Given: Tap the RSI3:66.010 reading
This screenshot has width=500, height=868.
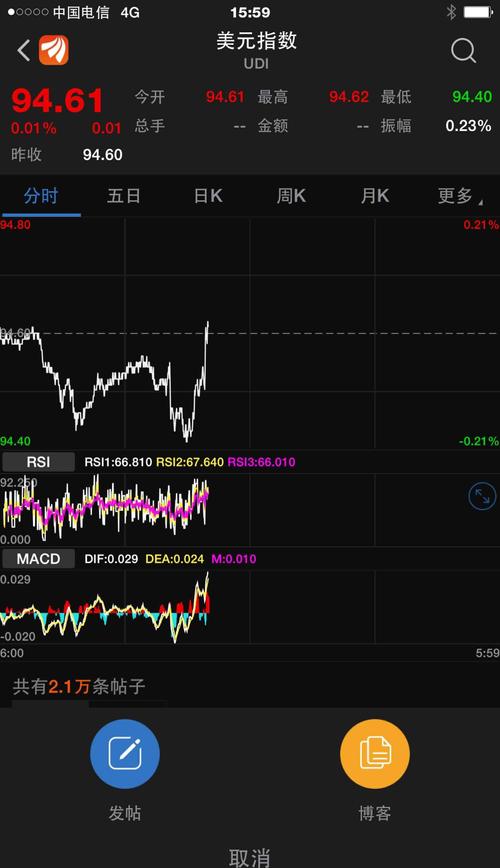Looking at the screenshot, I should [x=262, y=462].
